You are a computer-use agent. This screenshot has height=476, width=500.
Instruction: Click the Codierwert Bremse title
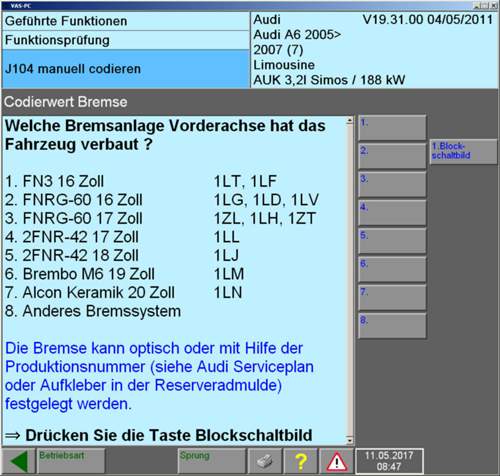[x=66, y=102]
